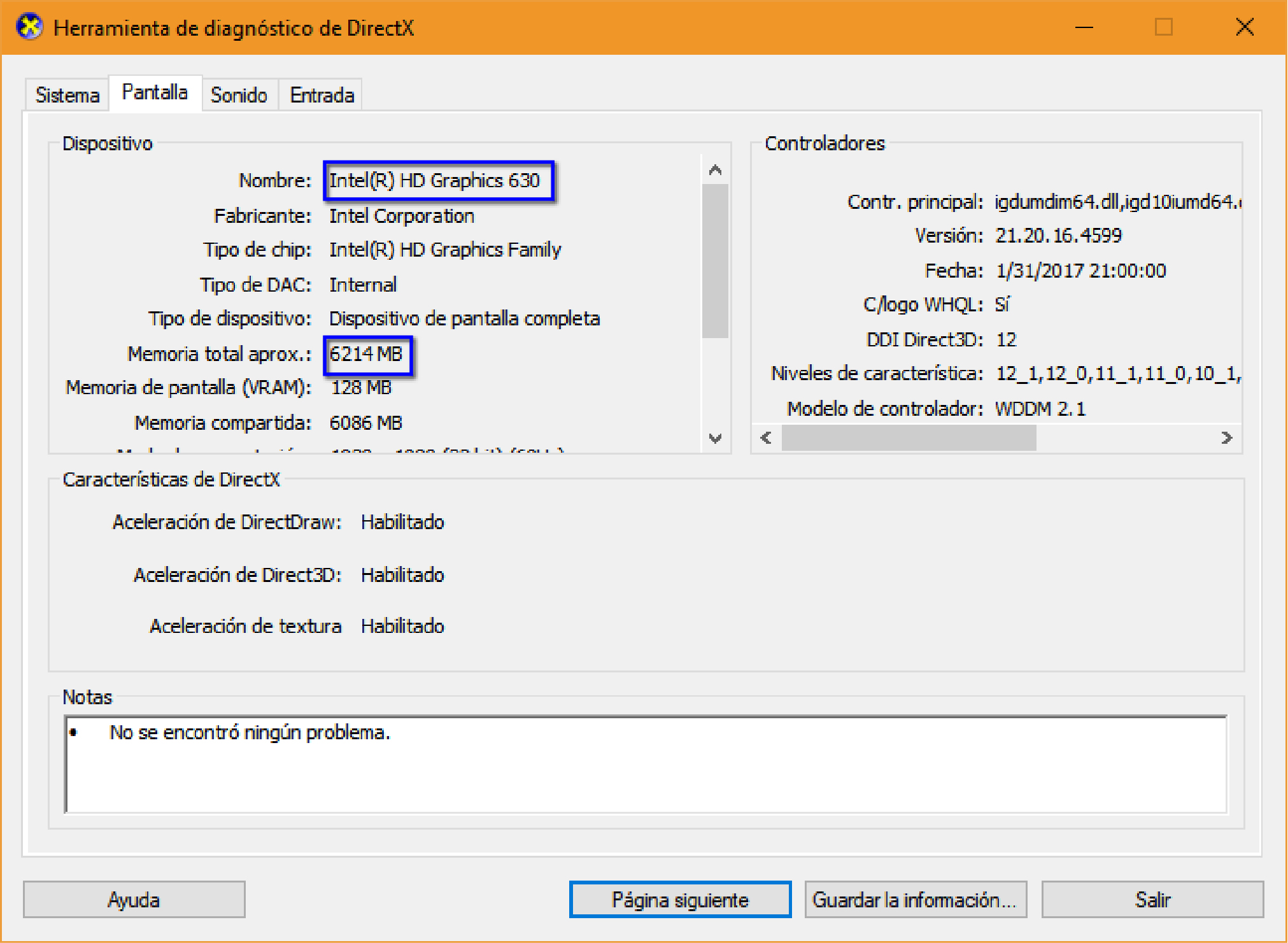Click the 6214 MB total memory value
The image size is (1288, 943).
click(367, 354)
